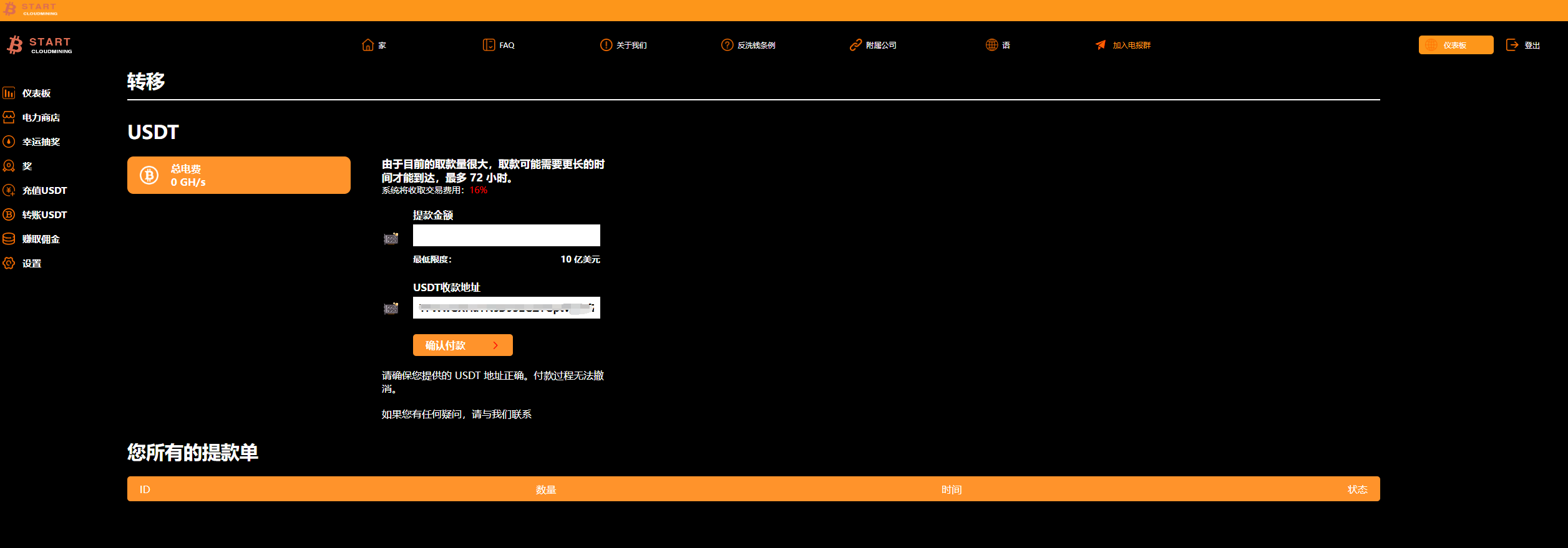1568x548 pixels.
Task: Open 设置 settings in sidebar
Action: pyautogui.click(x=31, y=264)
